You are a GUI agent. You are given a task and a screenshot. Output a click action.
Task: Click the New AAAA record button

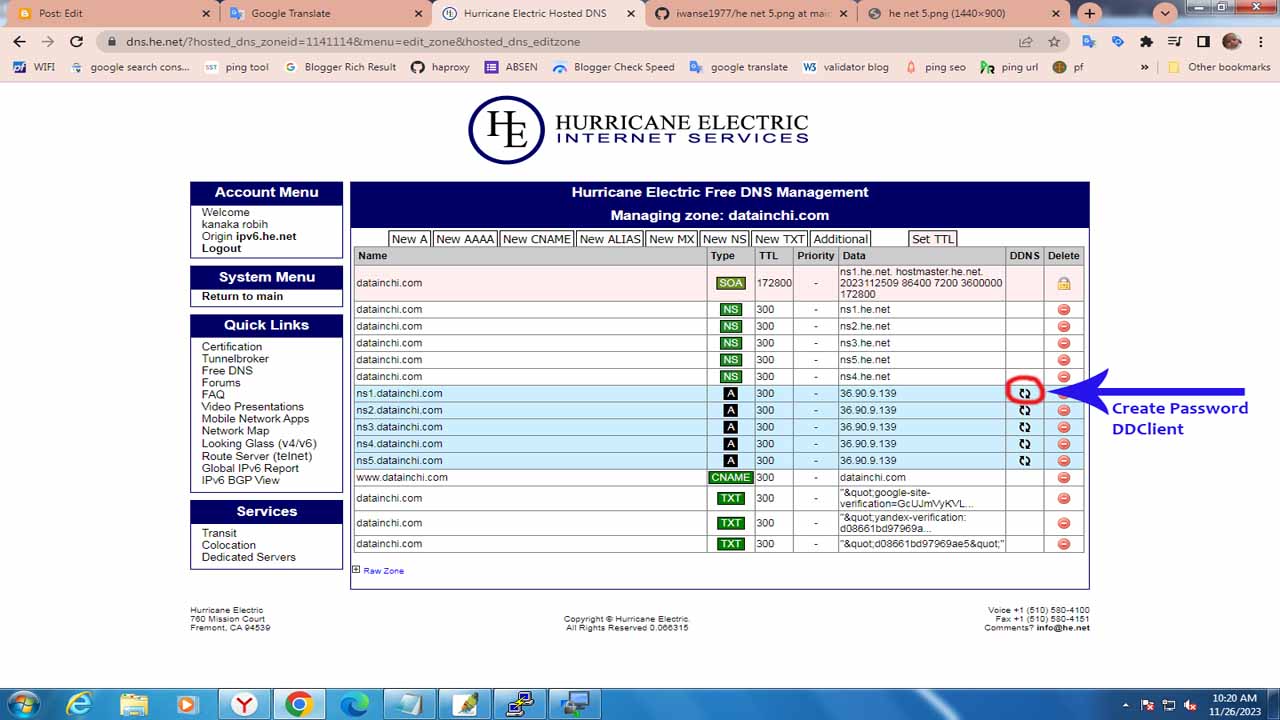[x=464, y=239]
